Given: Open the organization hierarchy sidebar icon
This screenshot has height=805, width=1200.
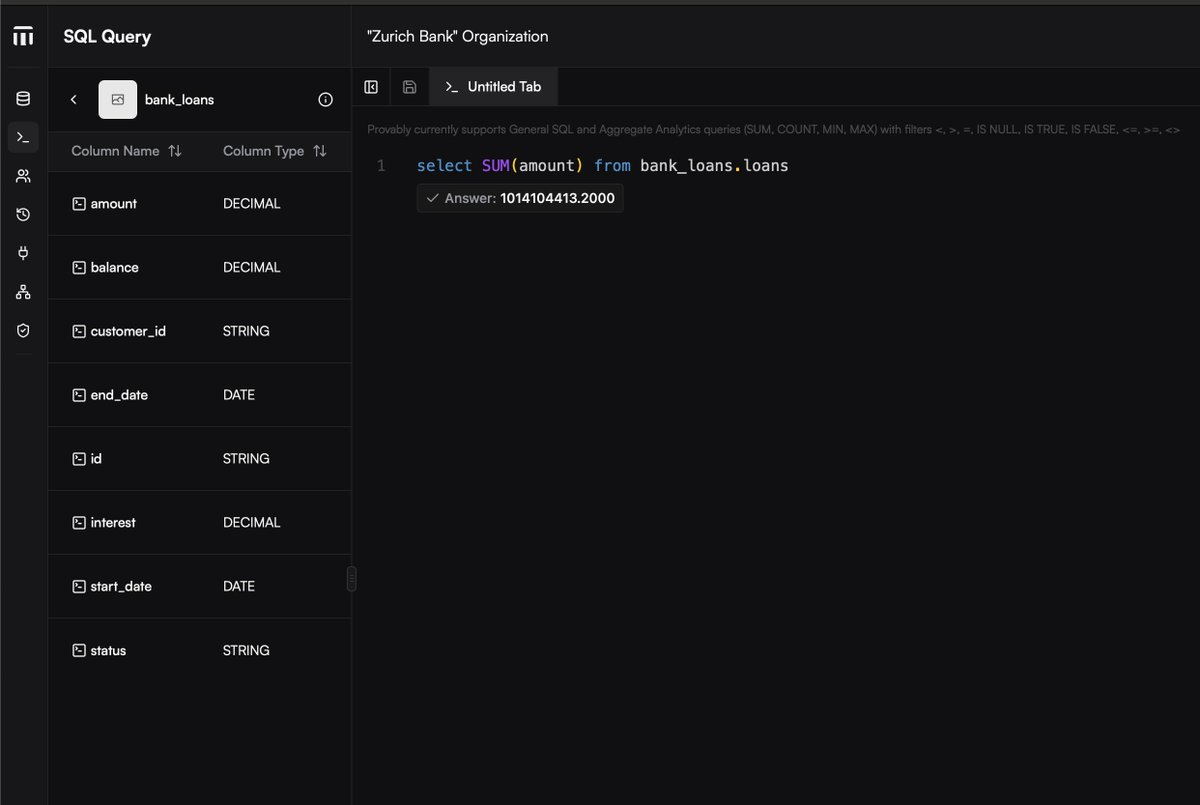Looking at the screenshot, I should pos(23,292).
